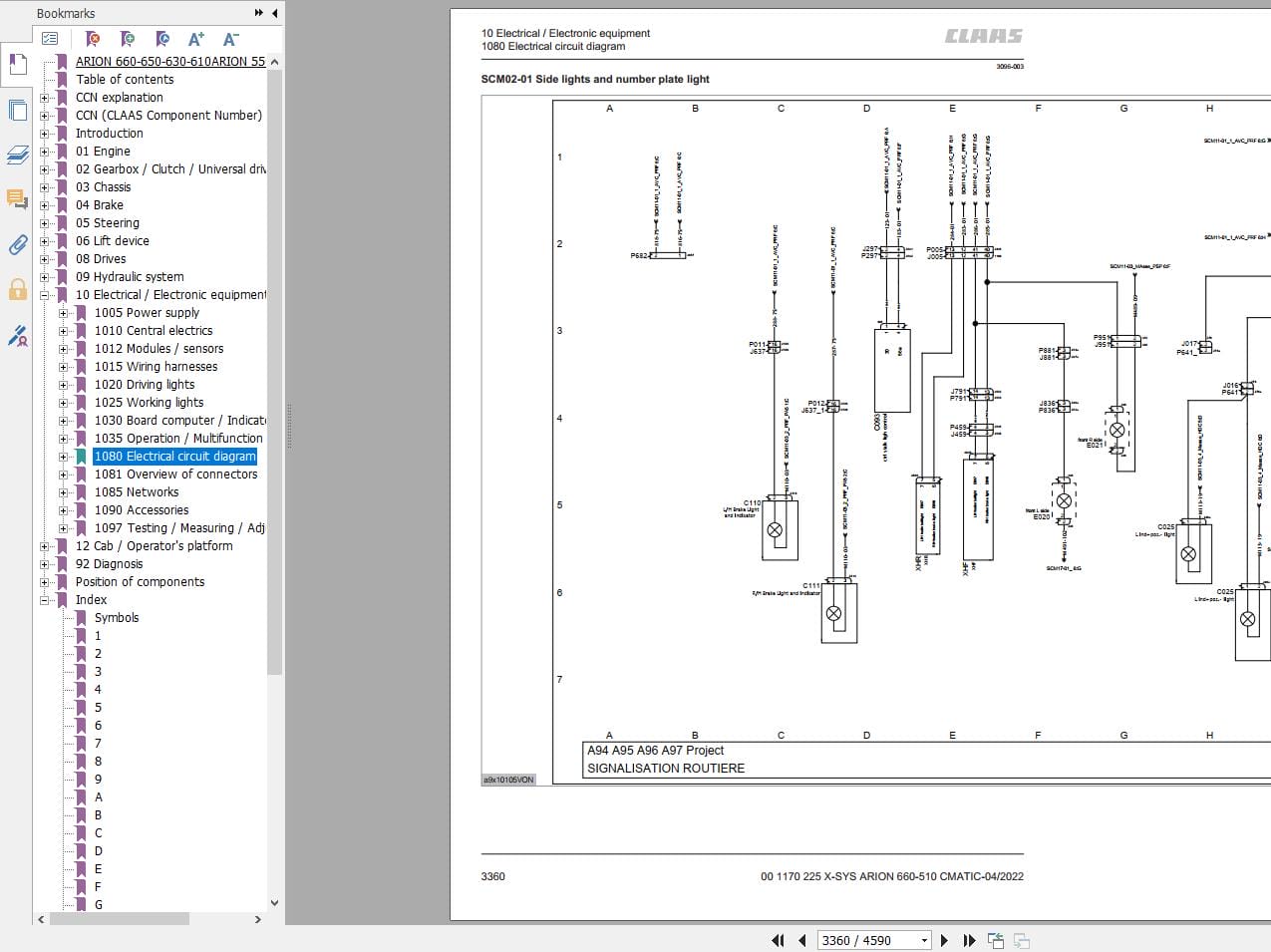Expand the 03 Chassis bookmark
1271x952 pixels.
pos(44,187)
